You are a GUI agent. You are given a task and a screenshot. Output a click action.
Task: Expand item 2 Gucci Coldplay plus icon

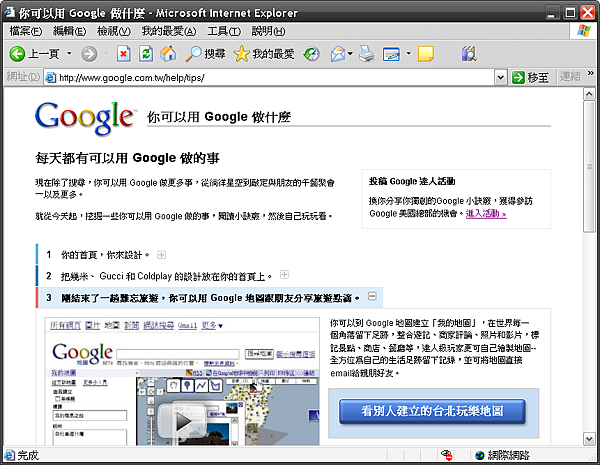tap(284, 275)
